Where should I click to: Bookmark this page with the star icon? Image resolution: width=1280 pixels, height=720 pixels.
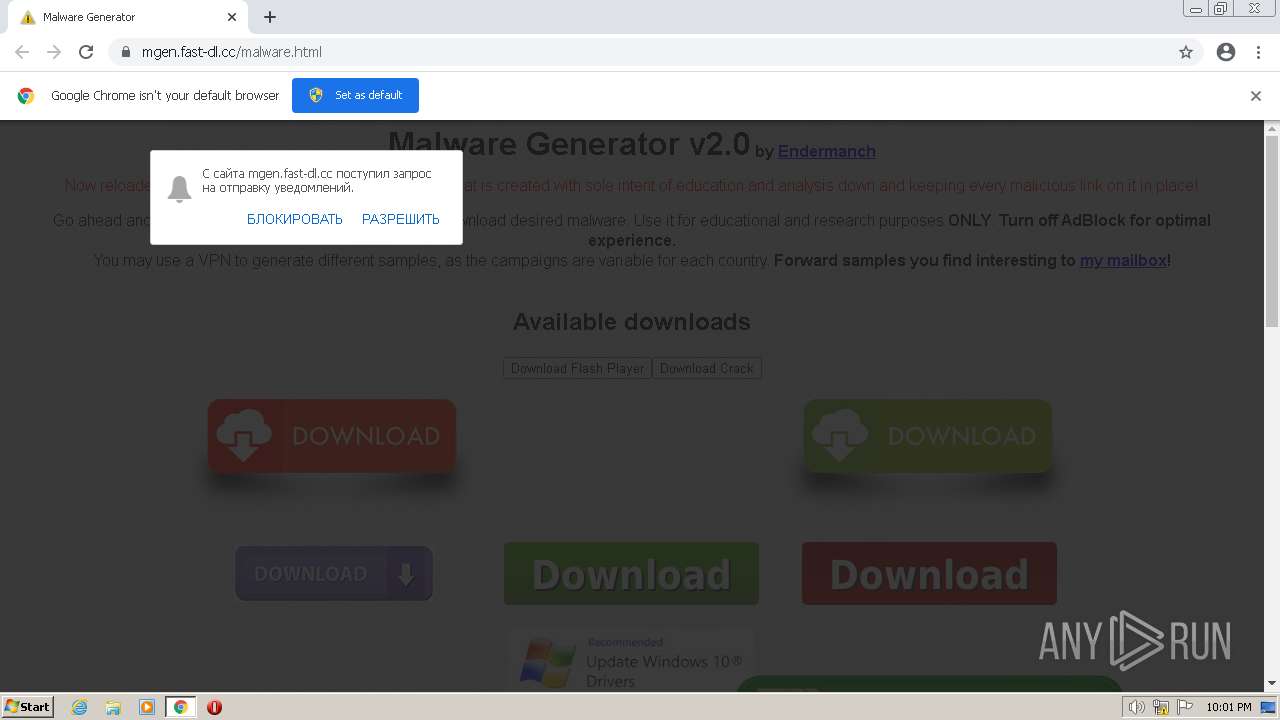(1186, 52)
